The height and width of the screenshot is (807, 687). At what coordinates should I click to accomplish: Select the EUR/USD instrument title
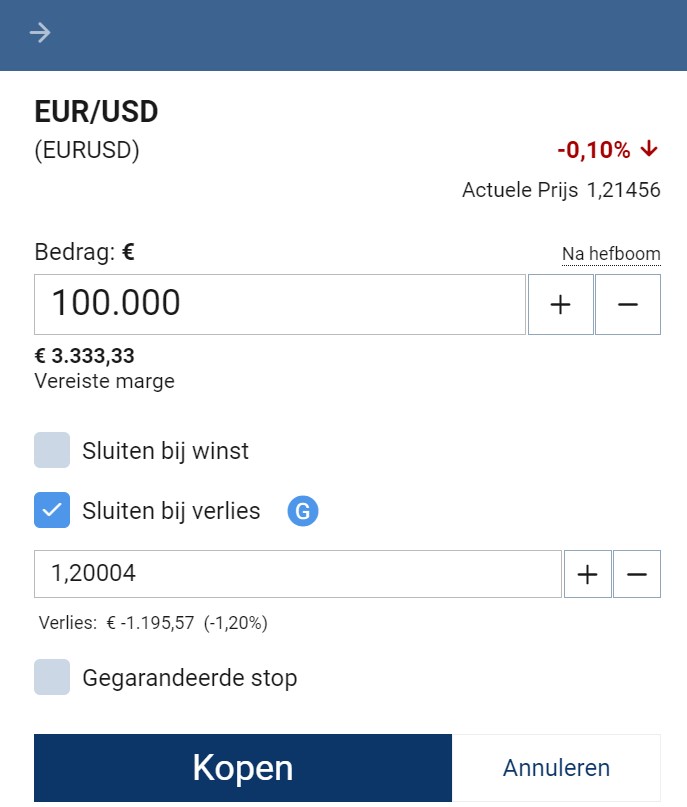(x=96, y=111)
